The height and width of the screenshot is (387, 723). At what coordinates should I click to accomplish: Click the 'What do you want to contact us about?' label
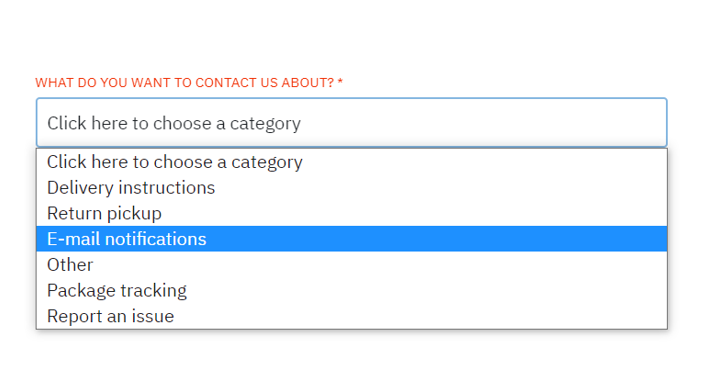(184, 83)
